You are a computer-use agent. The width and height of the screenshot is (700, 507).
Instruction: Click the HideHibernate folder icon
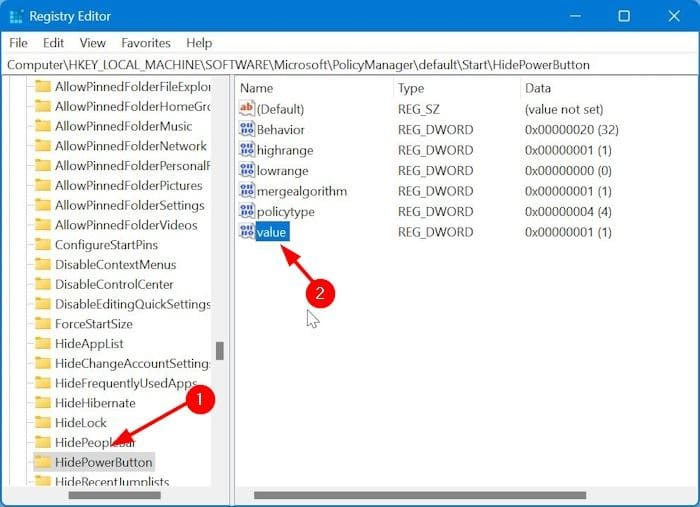point(43,403)
